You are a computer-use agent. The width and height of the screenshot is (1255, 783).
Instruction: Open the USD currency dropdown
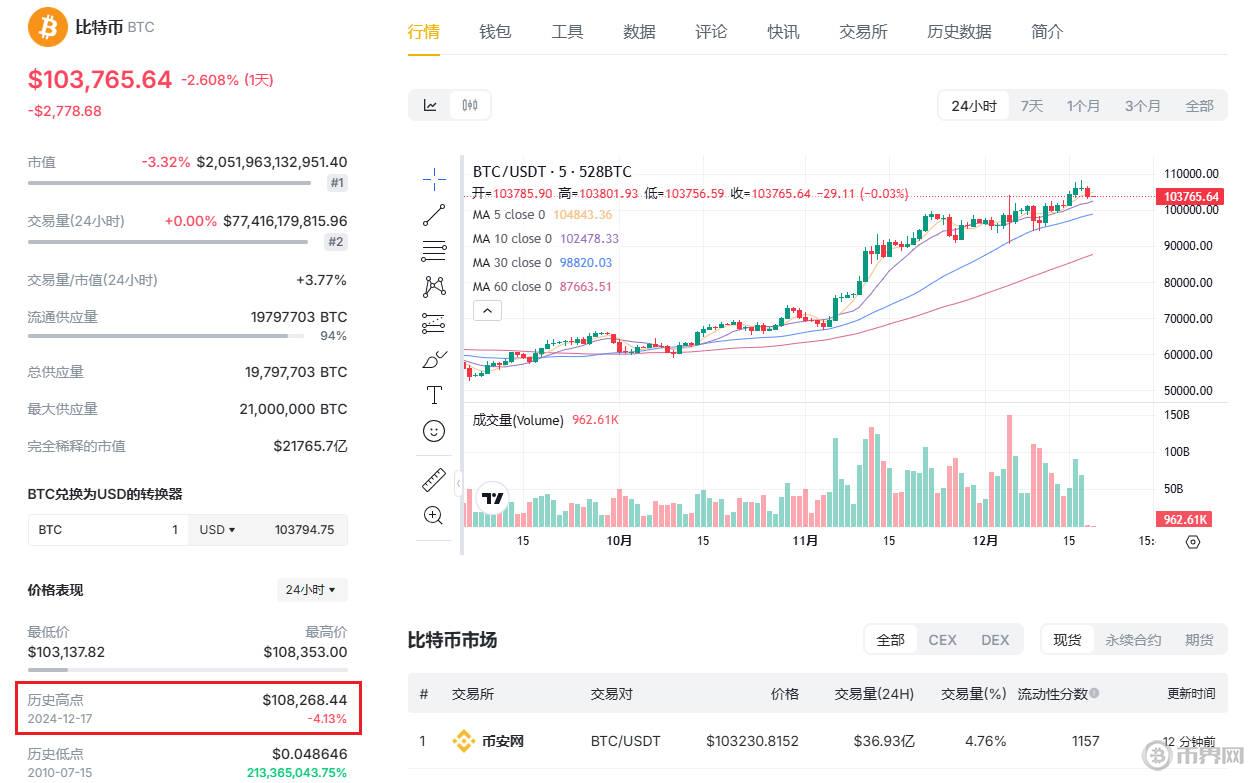click(216, 530)
